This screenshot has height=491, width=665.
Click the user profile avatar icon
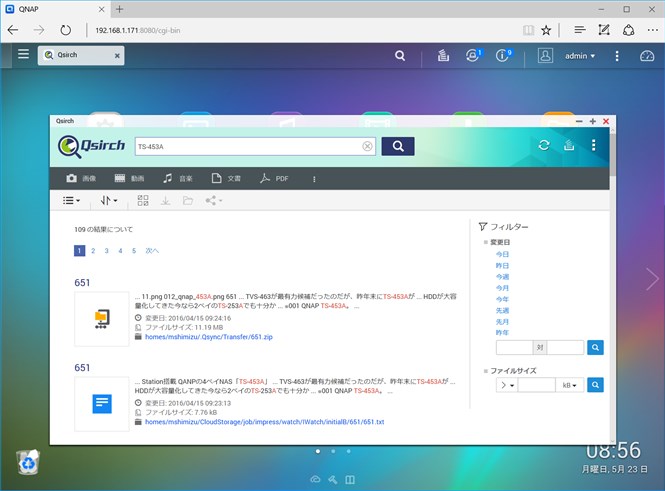point(545,56)
